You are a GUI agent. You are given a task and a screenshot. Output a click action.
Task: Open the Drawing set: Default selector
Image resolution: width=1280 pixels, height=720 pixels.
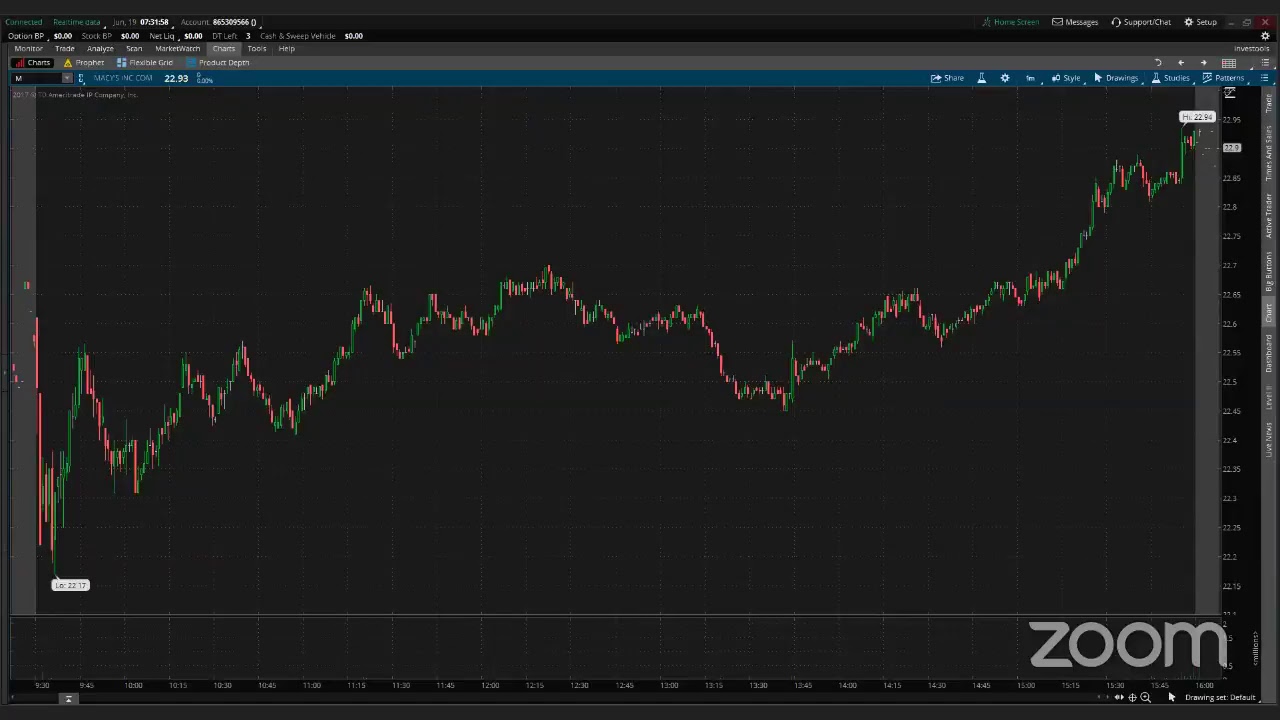tap(1219, 698)
